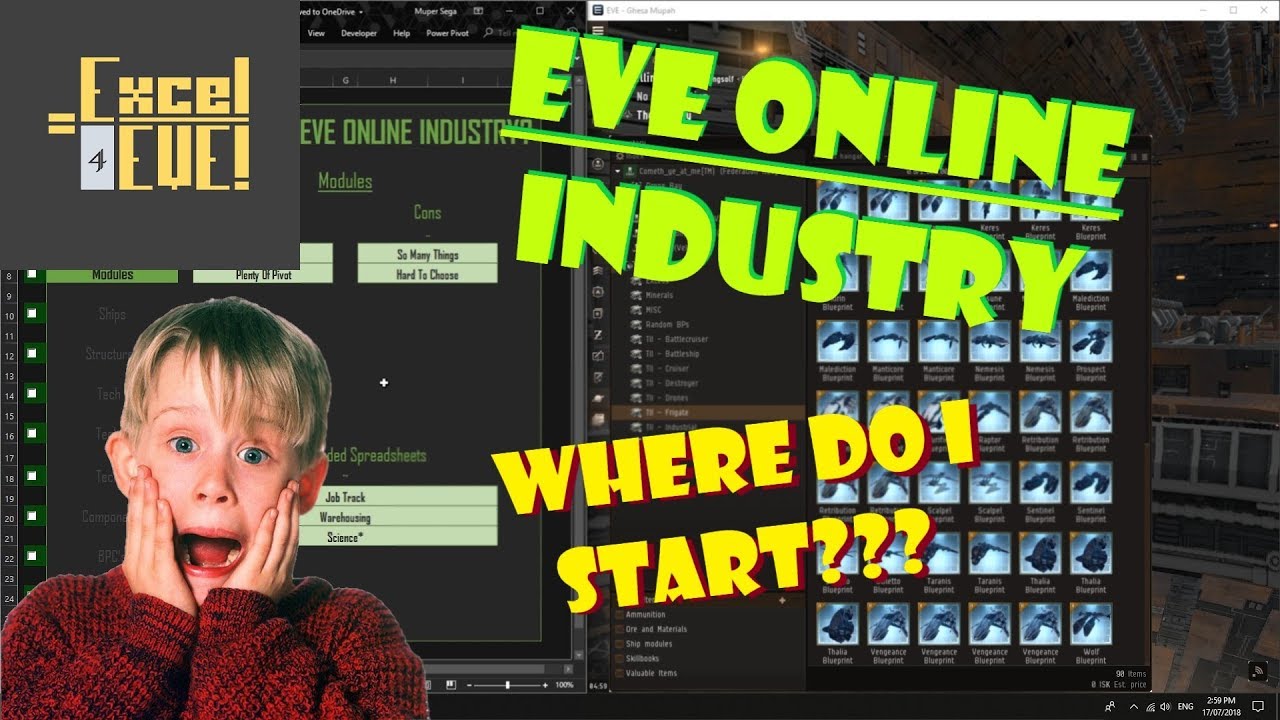Adjust the Excel zoom slider handle
The width and height of the screenshot is (1280, 720).
(508, 685)
